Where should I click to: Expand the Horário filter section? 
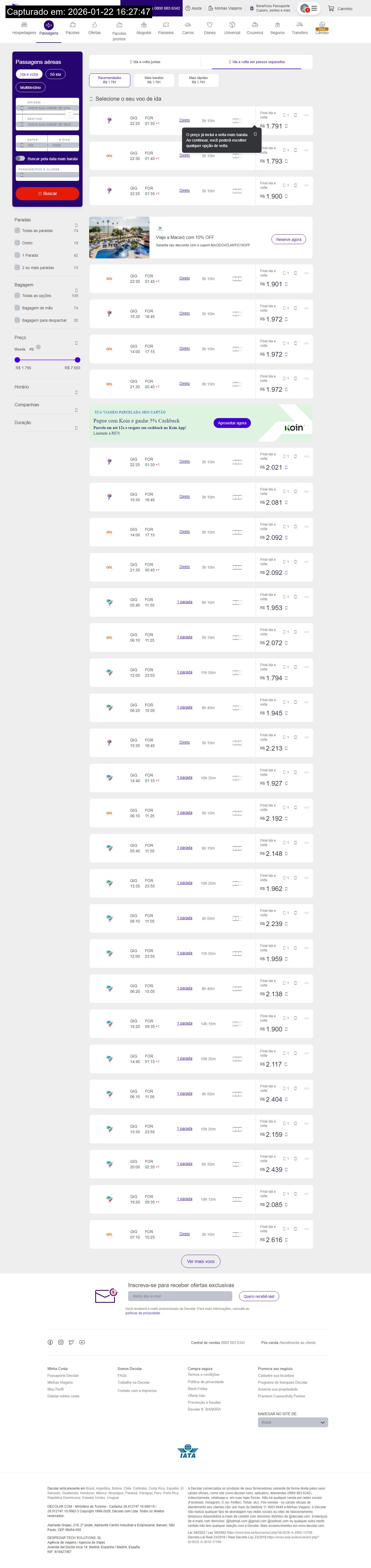pyautogui.click(x=76, y=393)
